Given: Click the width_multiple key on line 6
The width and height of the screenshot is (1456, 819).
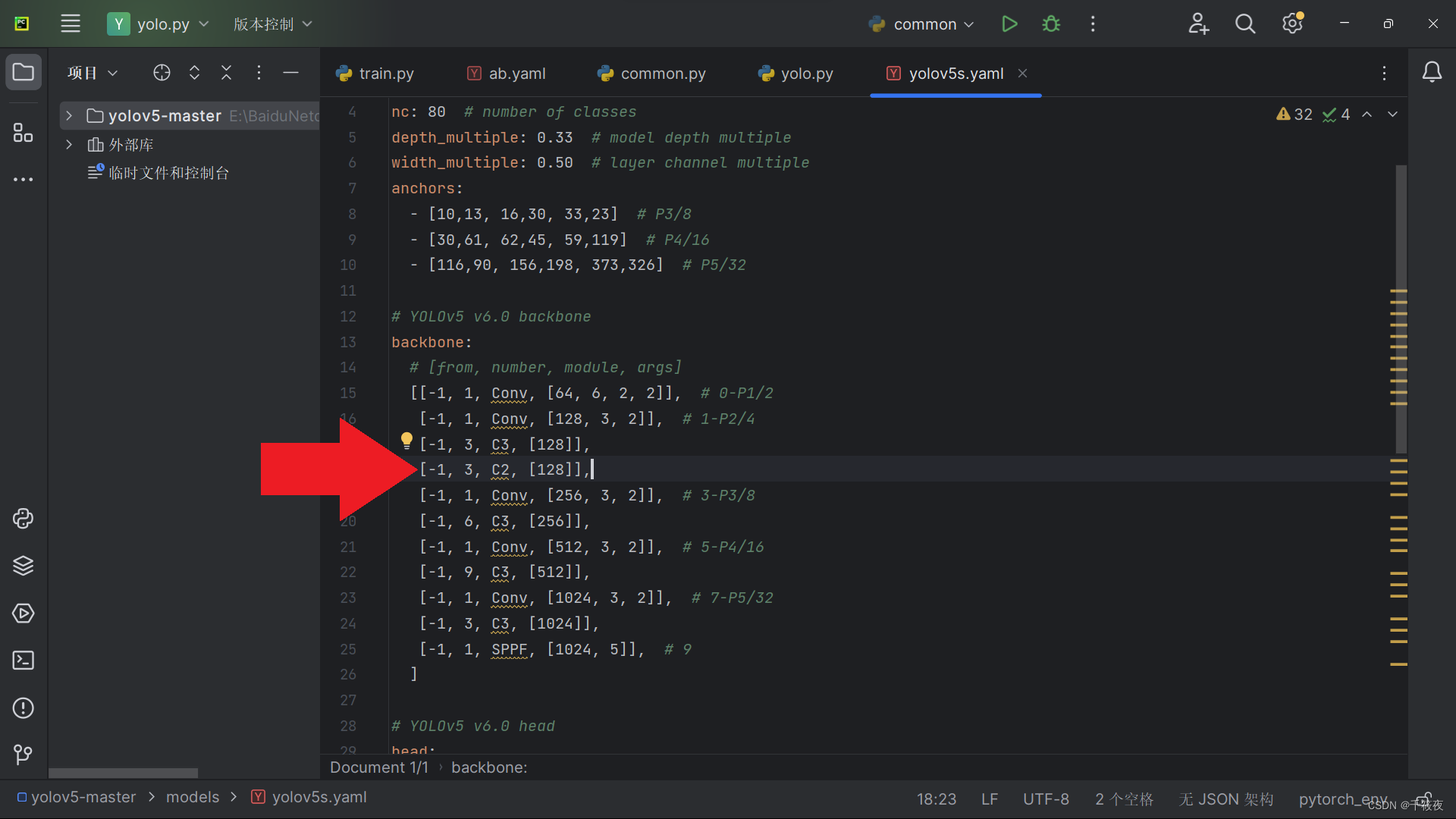Looking at the screenshot, I should (454, 163).
